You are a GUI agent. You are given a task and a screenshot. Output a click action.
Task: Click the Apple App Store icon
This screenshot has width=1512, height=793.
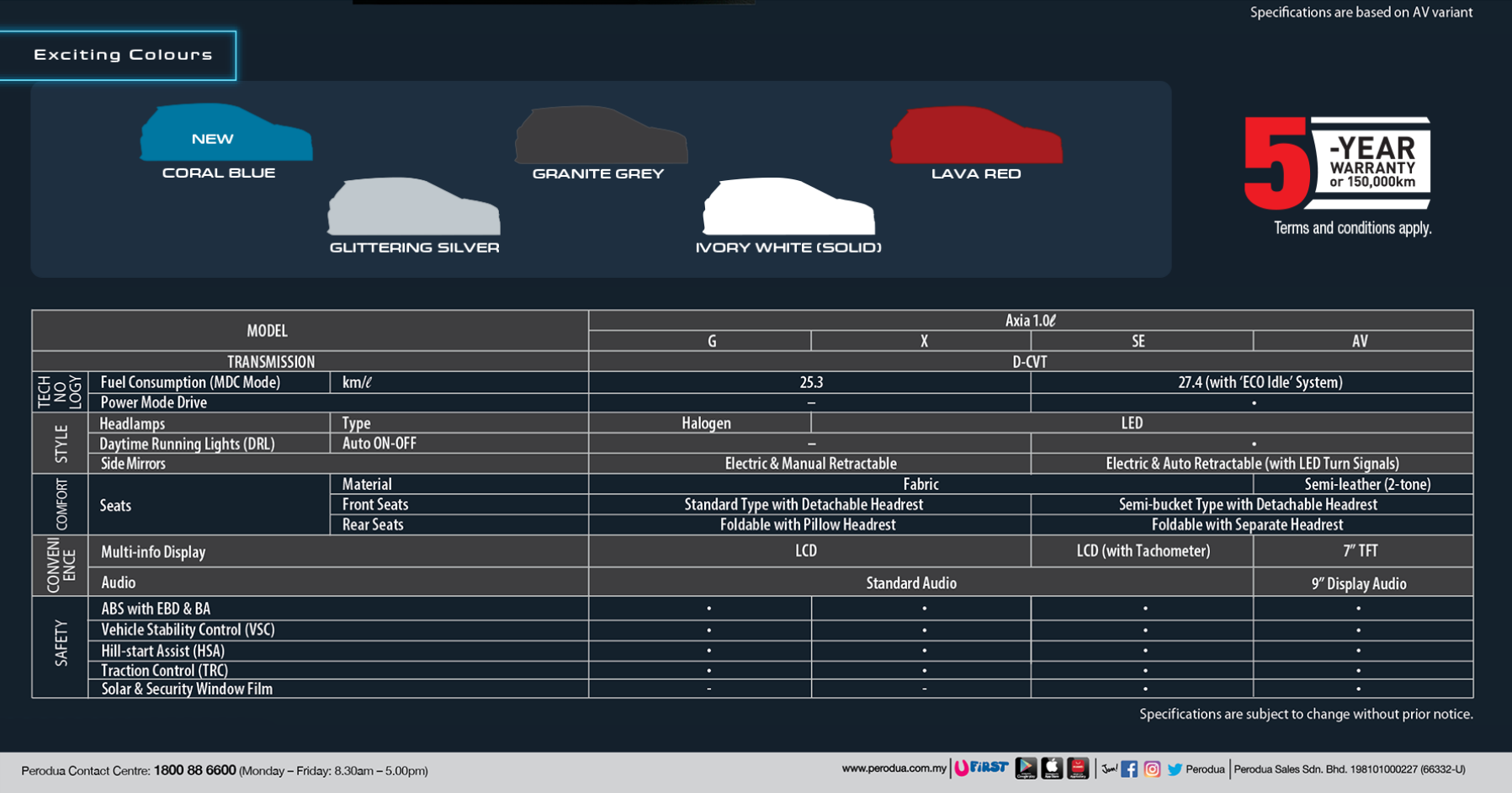(1052, 768)
